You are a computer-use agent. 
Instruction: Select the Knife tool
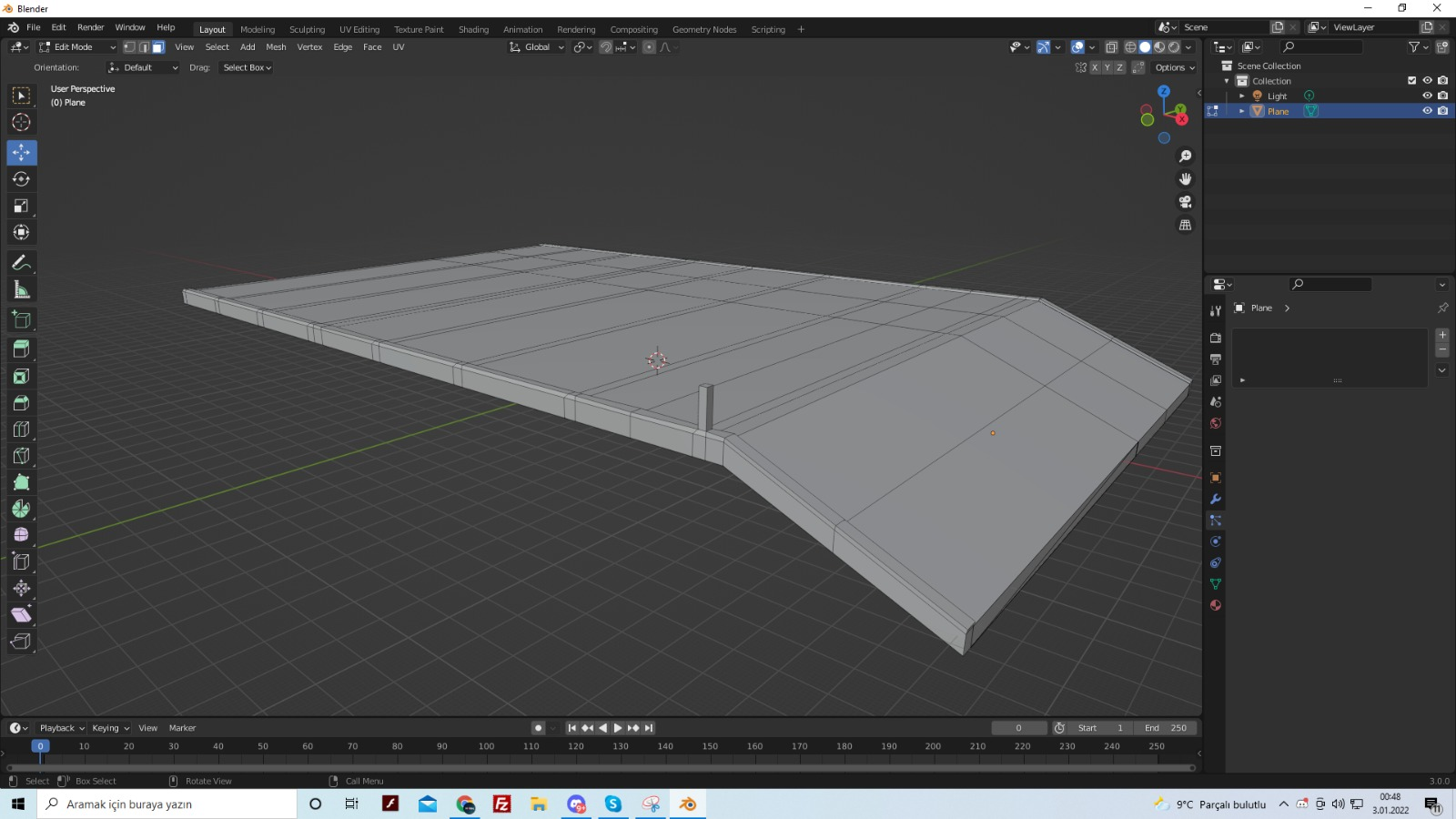pyautogui.click(x=21, y=455)
